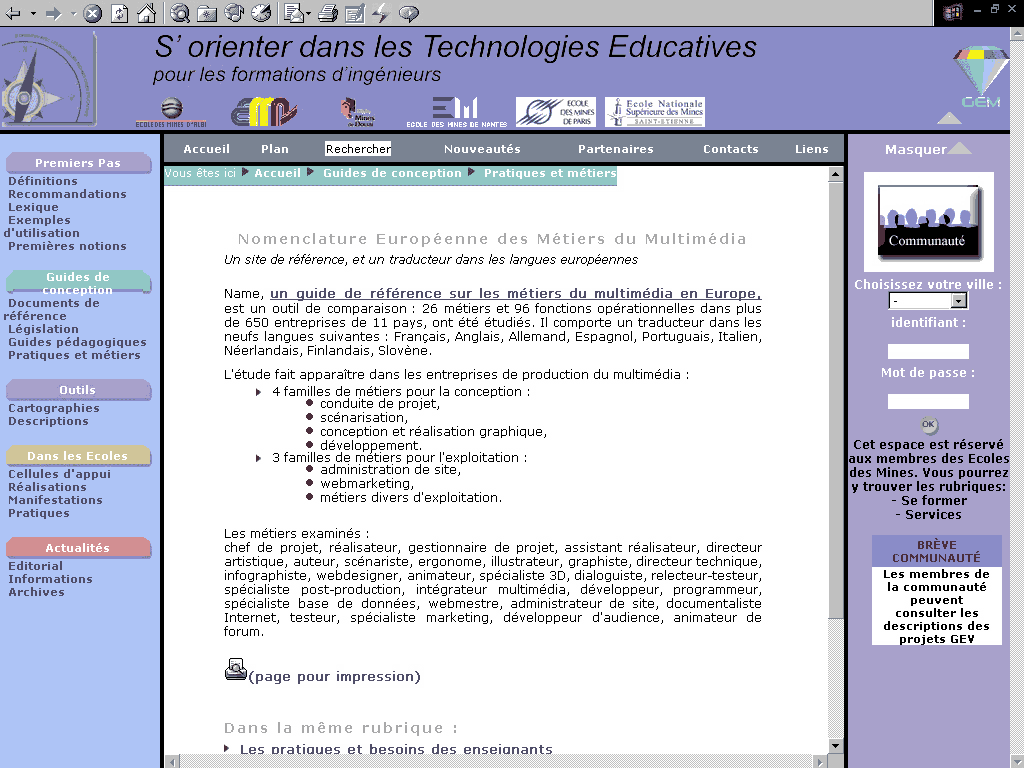
Task: Open the Guides pédagogiques sidebar link
Action: (x=77, y=342)
